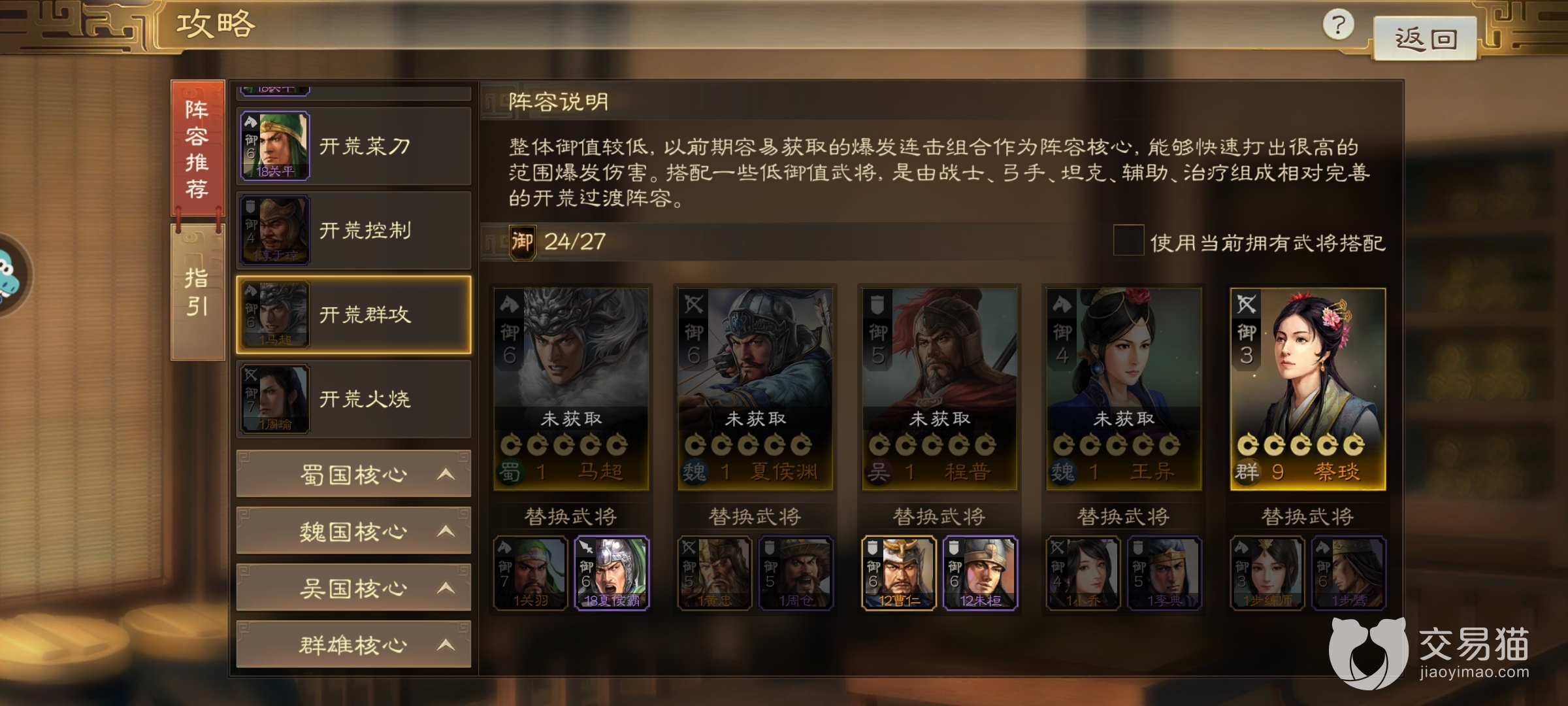The width and height of the screenshot is (1568, 706).
Task: Click the question mark help icon
Action: (1338, 26)
